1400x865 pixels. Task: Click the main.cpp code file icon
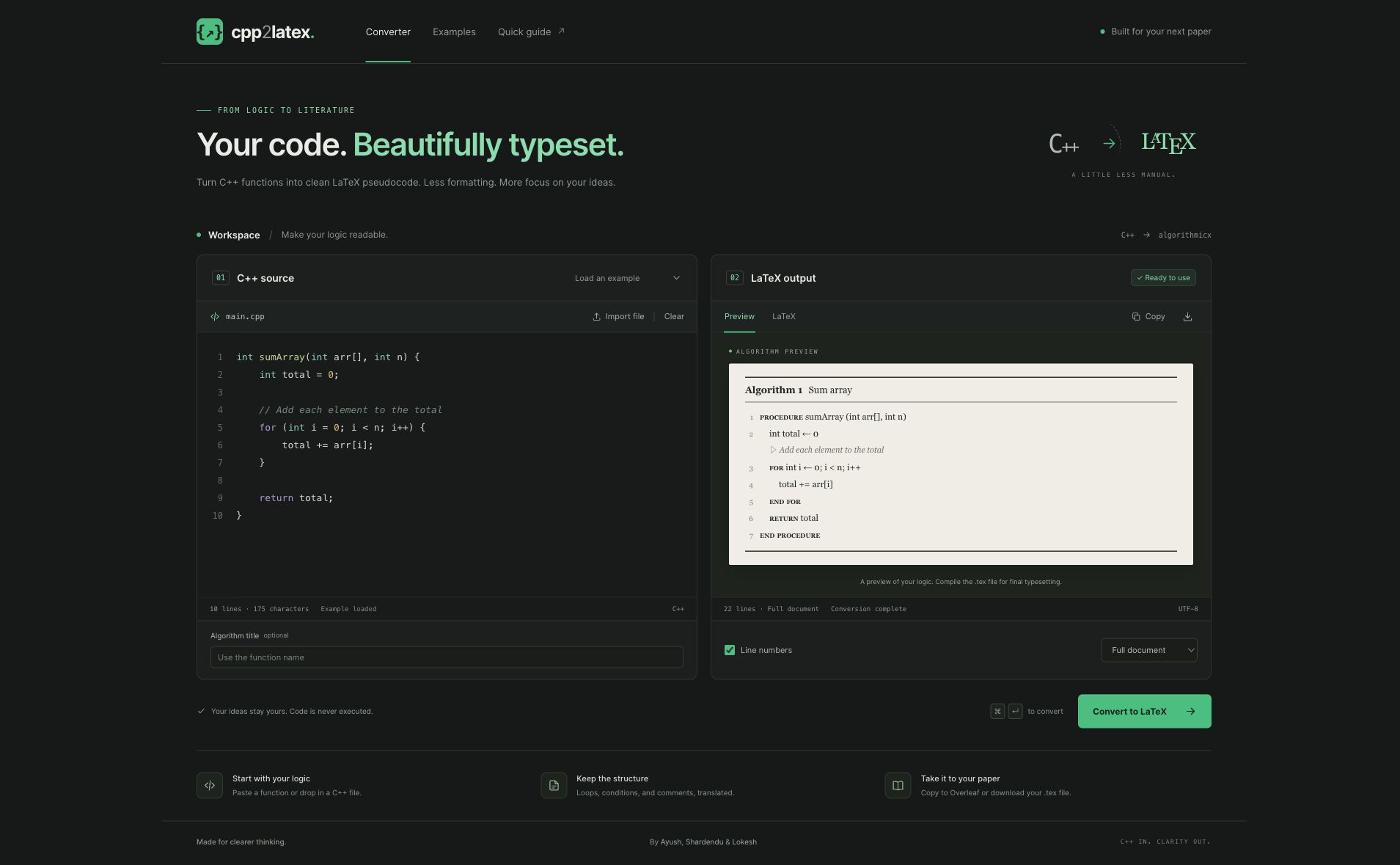215,316
